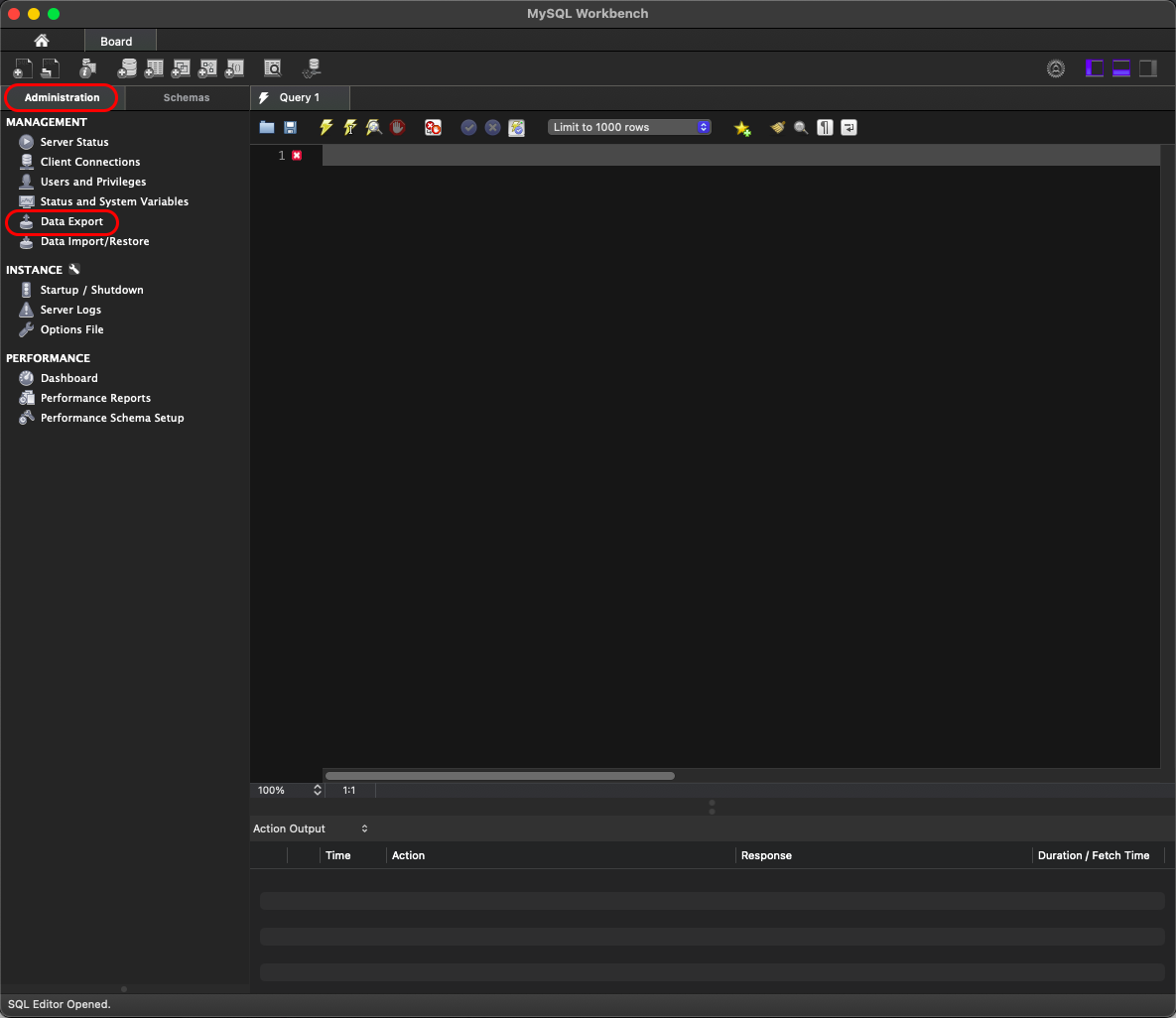Save script with floppy disk icon

coord(290,127)
